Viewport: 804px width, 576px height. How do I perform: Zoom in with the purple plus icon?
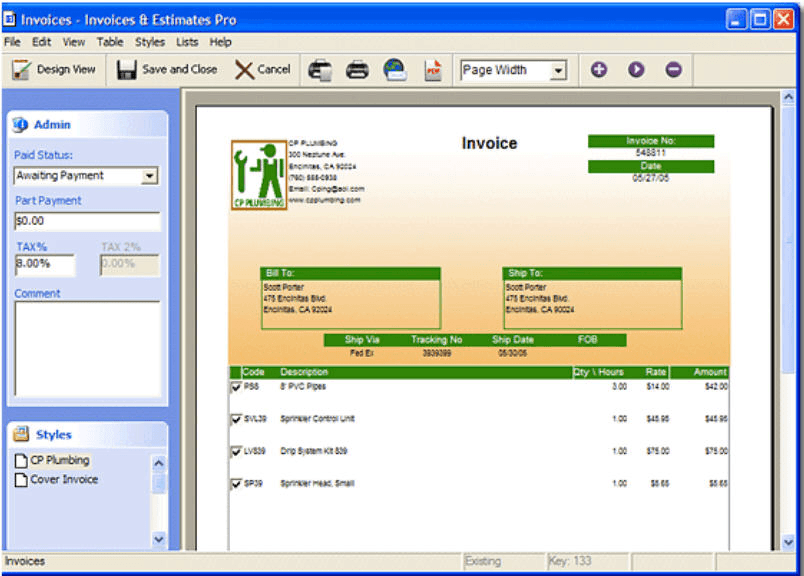599,69
